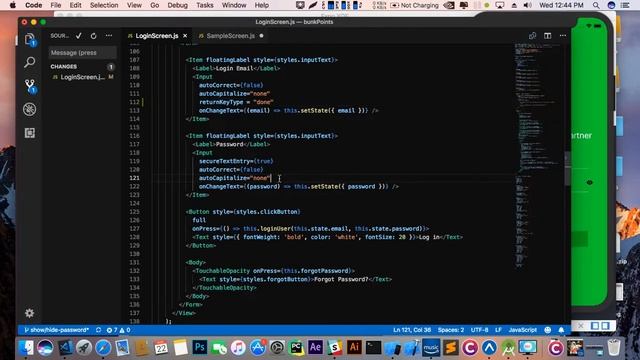Refresh the source control panel
This screenshot has width=640, height=360.
point(93,36)
